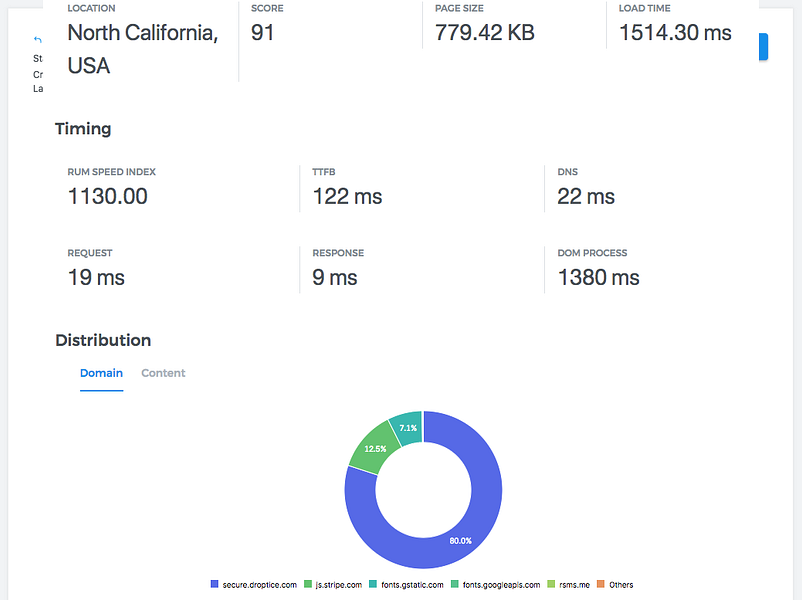Toggle fonts.gstatic.com legend entry
The height and width of the screenshot is (600, 802).
coord(406,584)
